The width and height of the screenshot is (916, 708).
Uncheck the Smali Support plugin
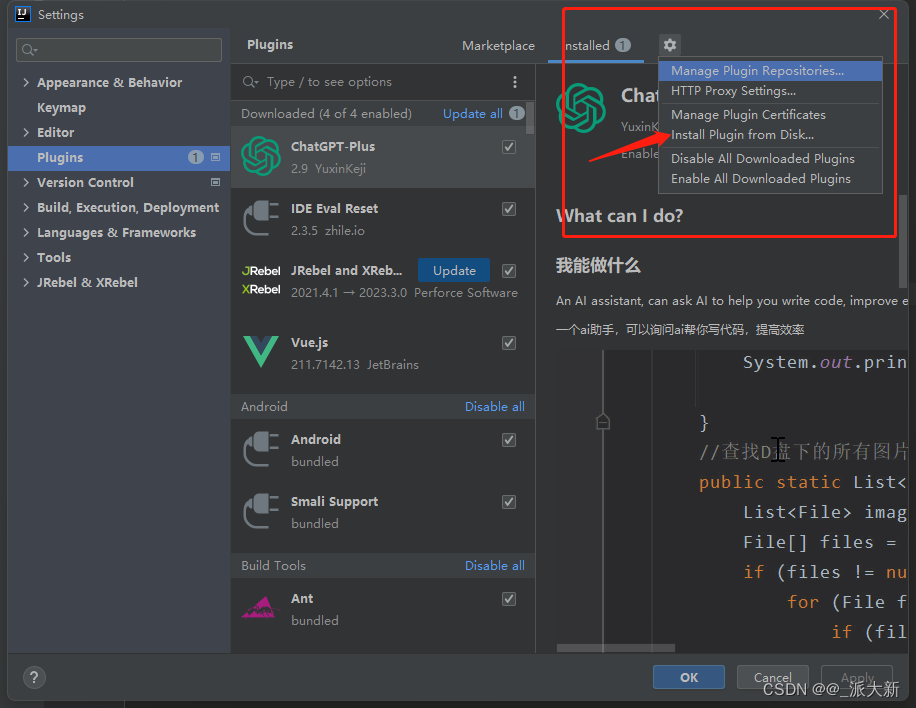coord(509,502)
